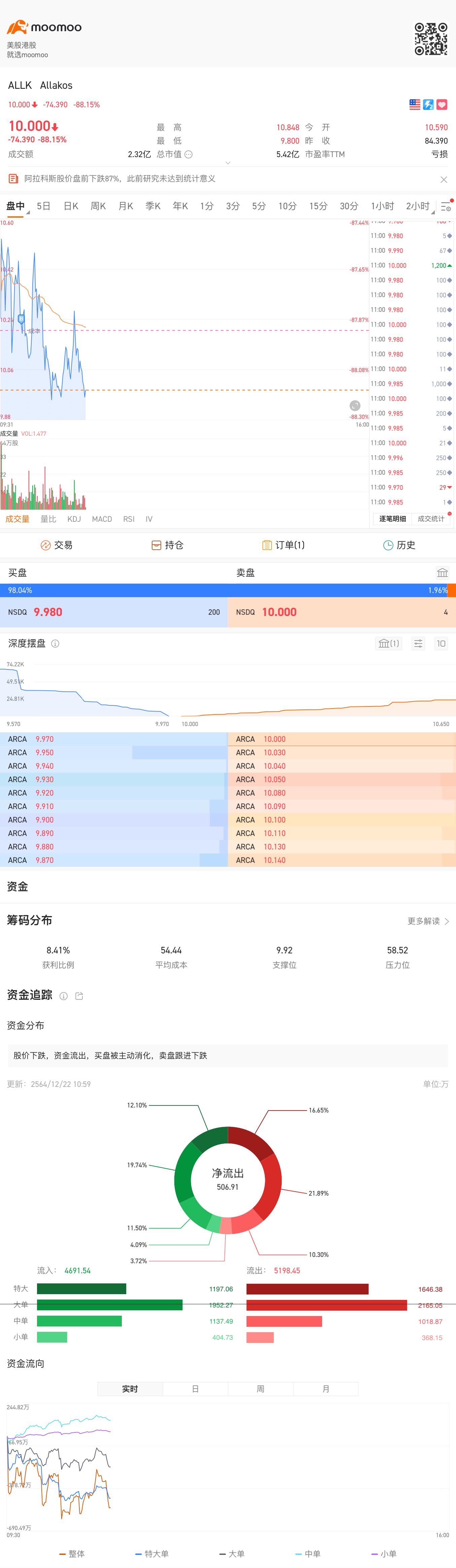456x1568 pixels.
Task: Select the 1小时 timeframe
Action: click(382, 206)
